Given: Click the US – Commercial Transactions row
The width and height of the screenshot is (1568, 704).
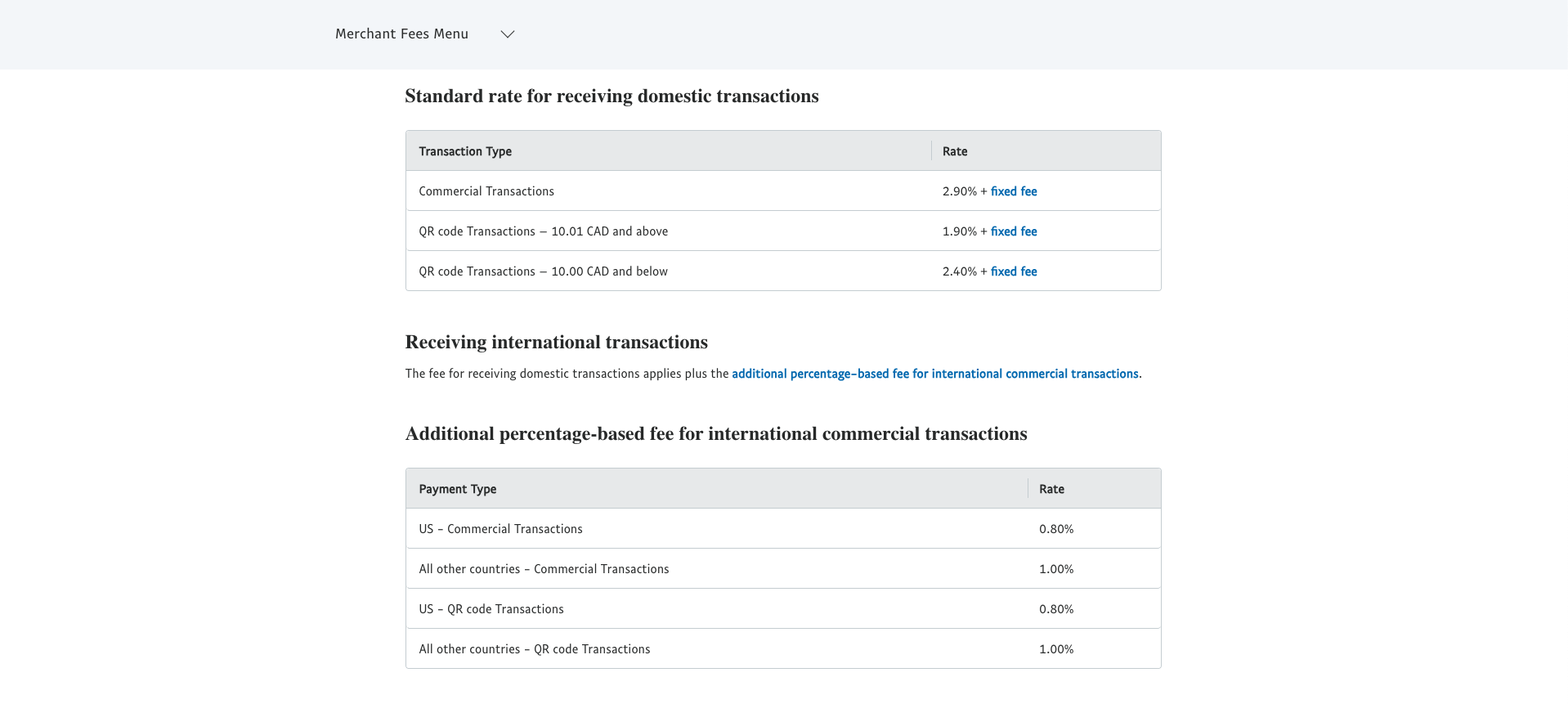Looking at the screenshot, I should (500, 529).
